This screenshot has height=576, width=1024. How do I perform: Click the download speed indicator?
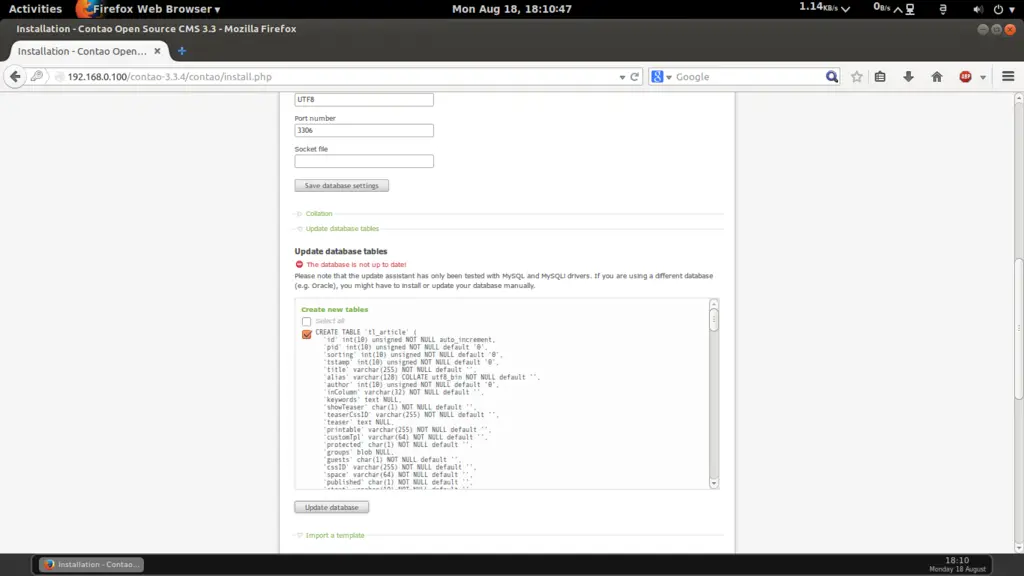[824, 8]
